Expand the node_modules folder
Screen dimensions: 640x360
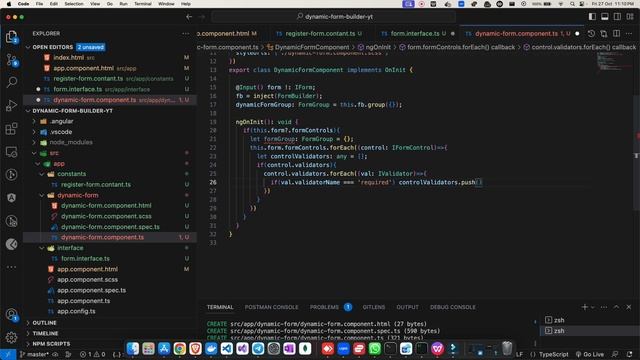(x=71, y=142)
